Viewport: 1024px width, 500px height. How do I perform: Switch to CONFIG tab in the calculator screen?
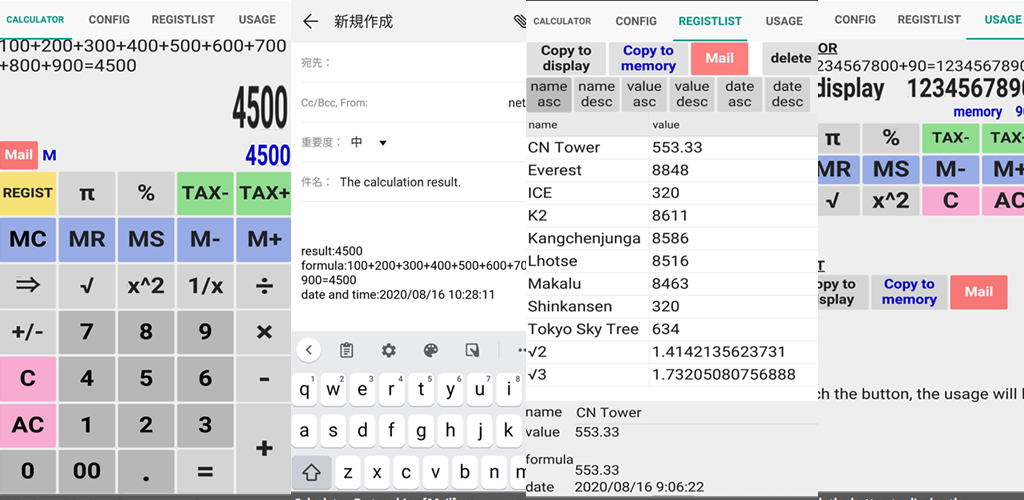pos(109,20)
